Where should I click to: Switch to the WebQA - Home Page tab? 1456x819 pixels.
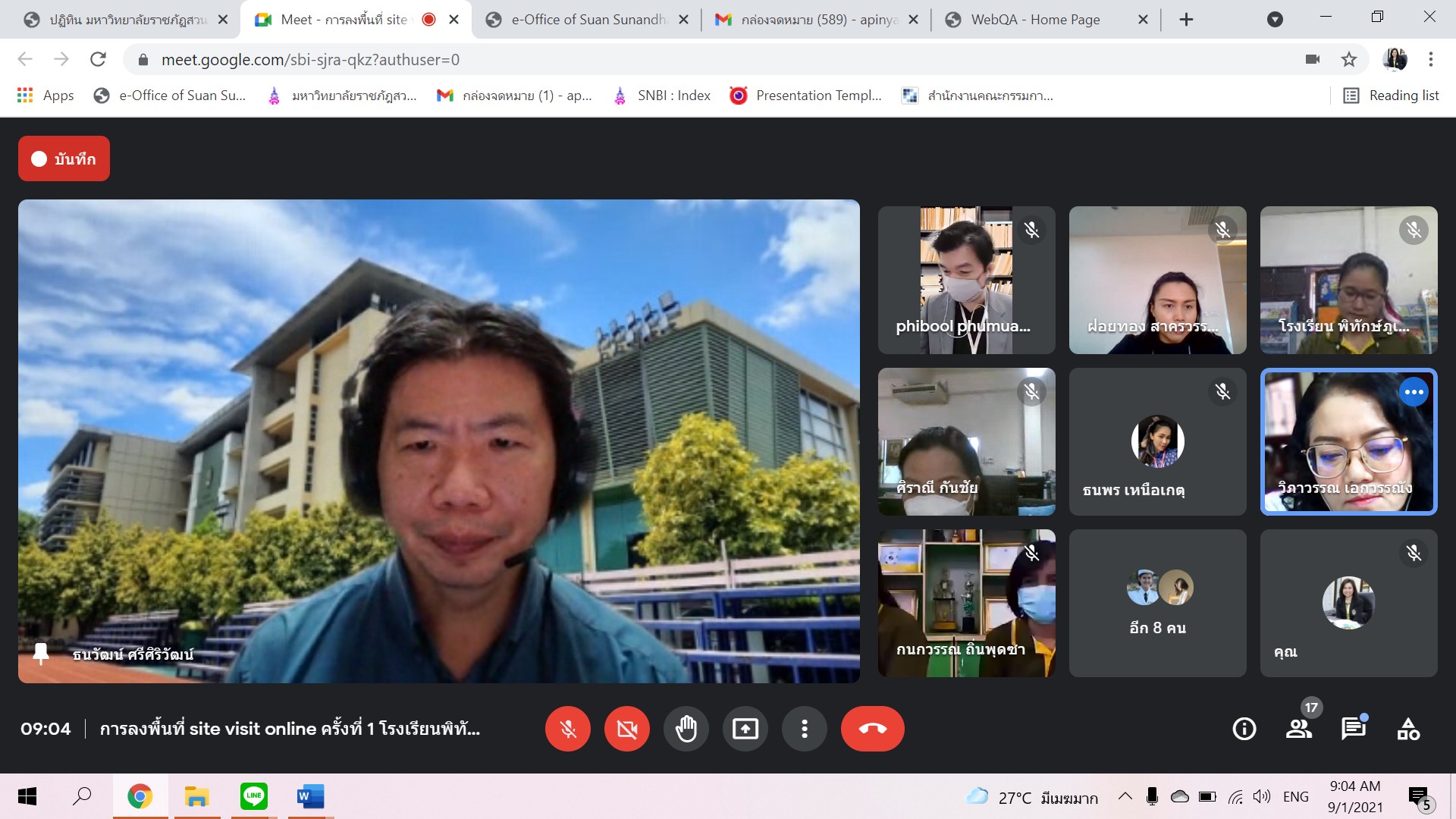click(1035, 20)
